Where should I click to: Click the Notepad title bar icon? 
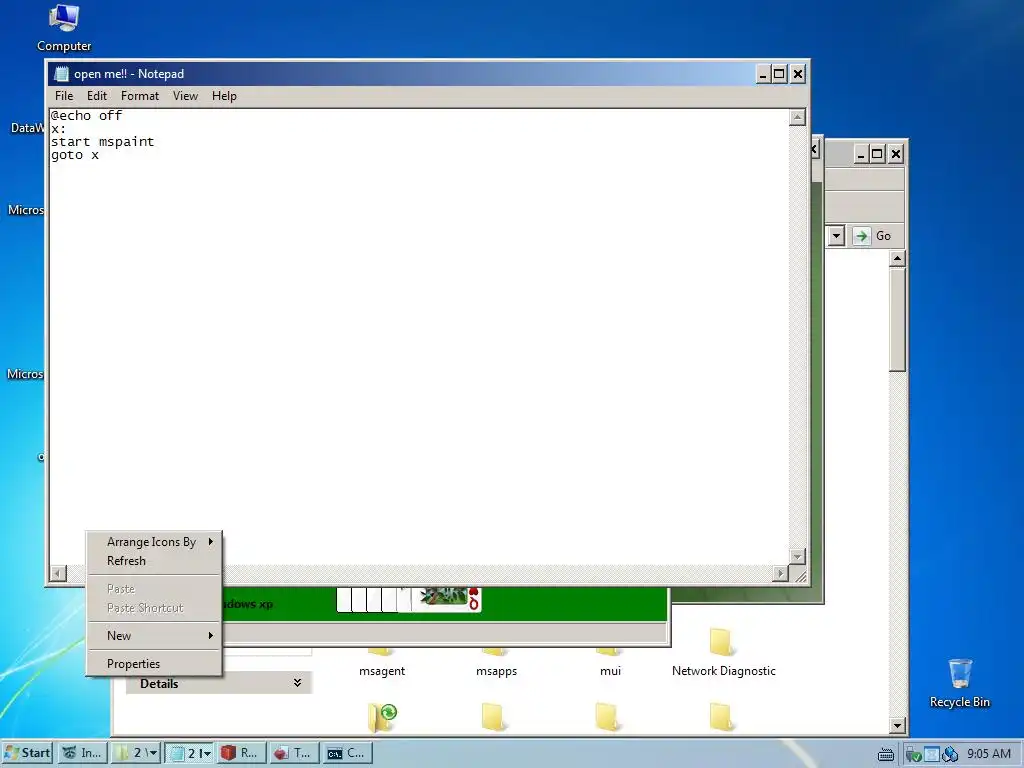(61, 74)
